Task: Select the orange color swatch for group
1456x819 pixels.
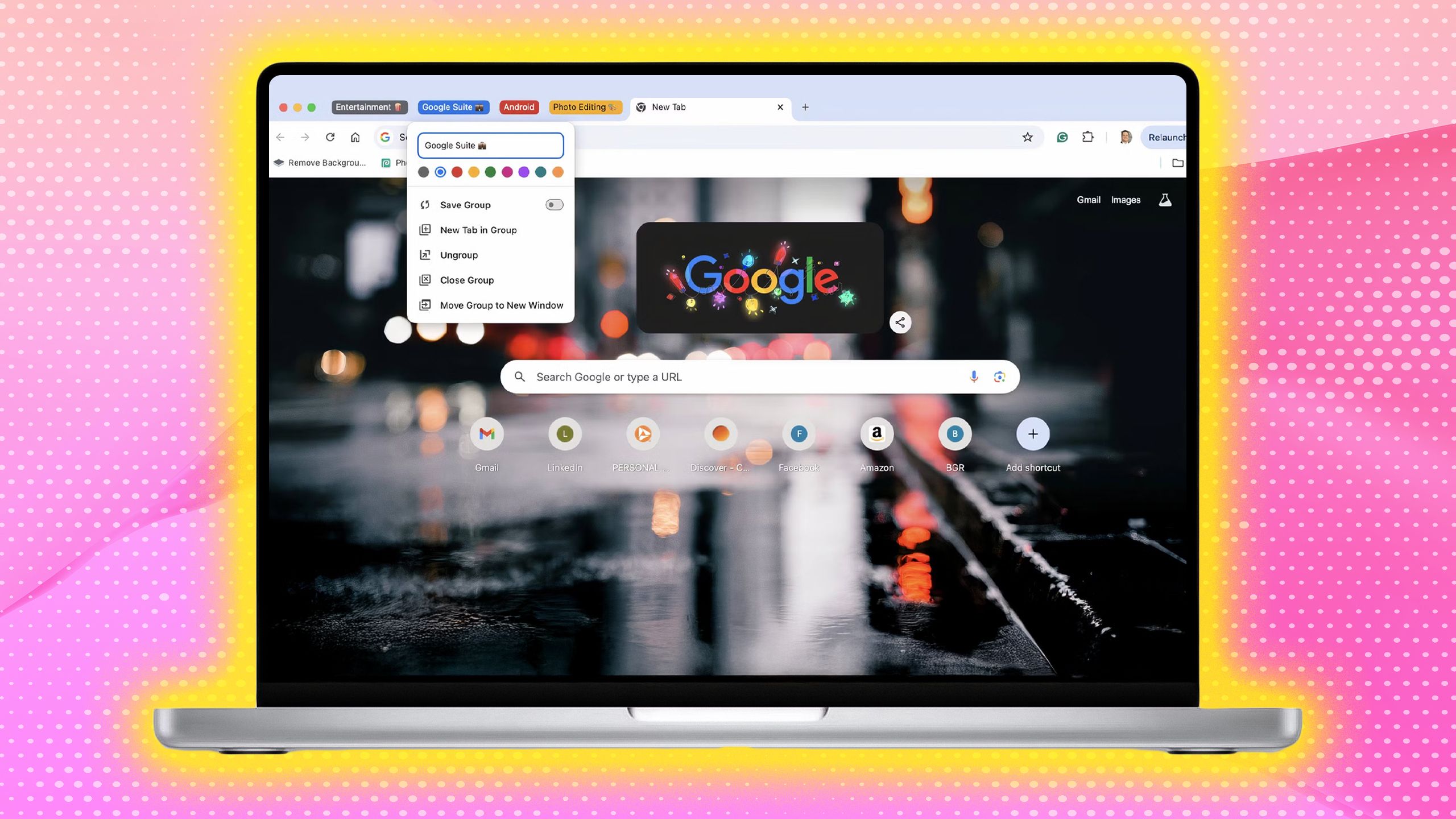Action: 558,171
